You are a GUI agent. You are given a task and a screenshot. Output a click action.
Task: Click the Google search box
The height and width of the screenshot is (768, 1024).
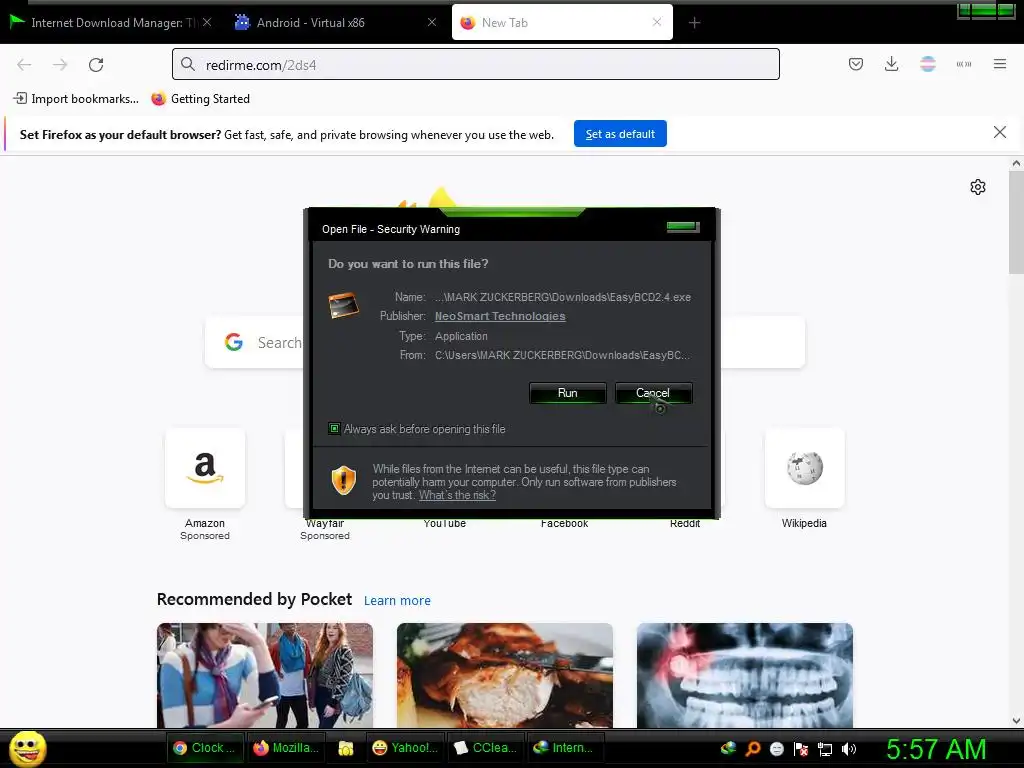click(504, 342)
